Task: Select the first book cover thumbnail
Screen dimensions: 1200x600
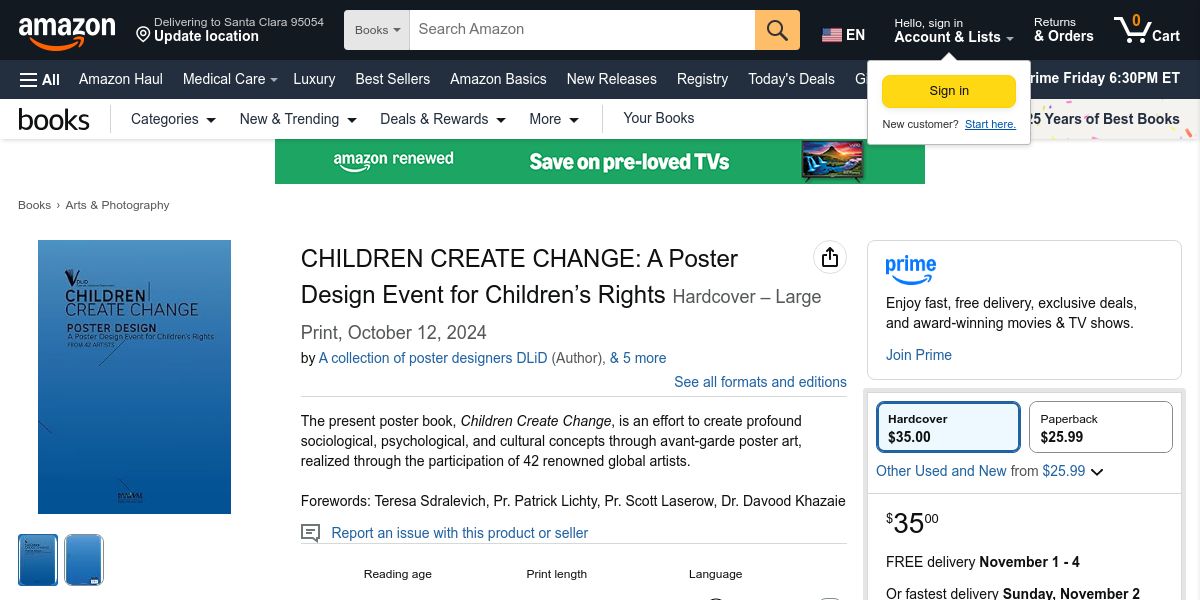Action: (38, 560)
